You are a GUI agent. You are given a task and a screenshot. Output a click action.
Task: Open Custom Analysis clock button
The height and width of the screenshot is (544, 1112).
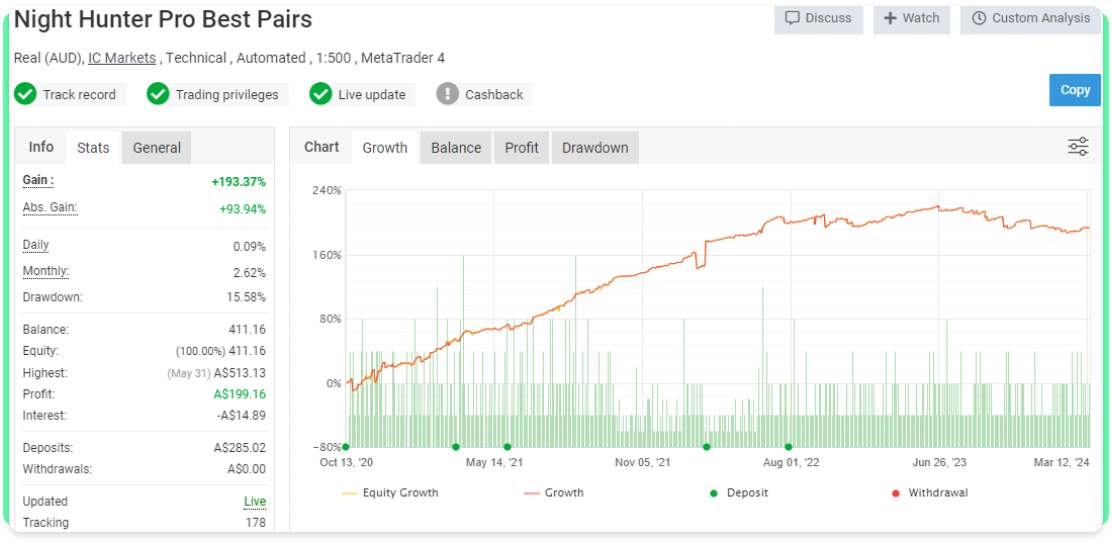click(1030, 18)
